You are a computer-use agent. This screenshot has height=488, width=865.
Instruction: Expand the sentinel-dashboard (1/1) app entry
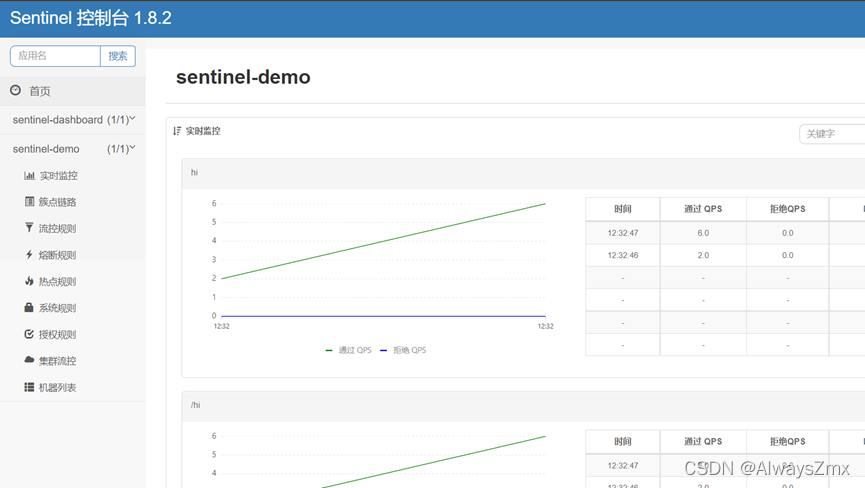click(73, 120)
